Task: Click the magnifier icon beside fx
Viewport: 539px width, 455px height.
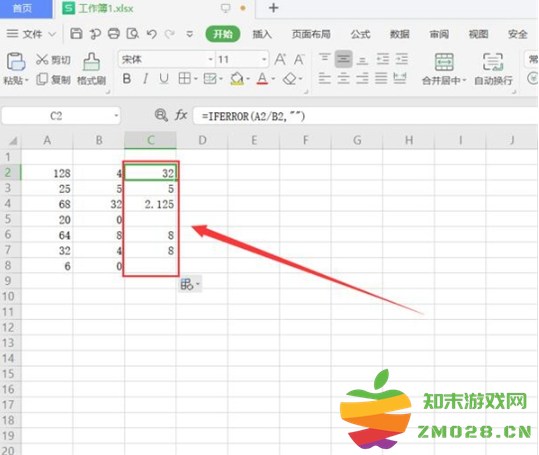Action: tap(161, 115)
